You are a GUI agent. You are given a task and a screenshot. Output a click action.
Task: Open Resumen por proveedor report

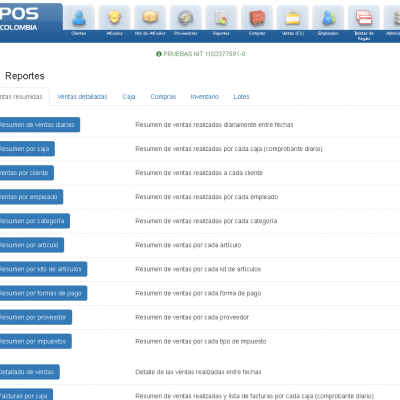[36, 317]
